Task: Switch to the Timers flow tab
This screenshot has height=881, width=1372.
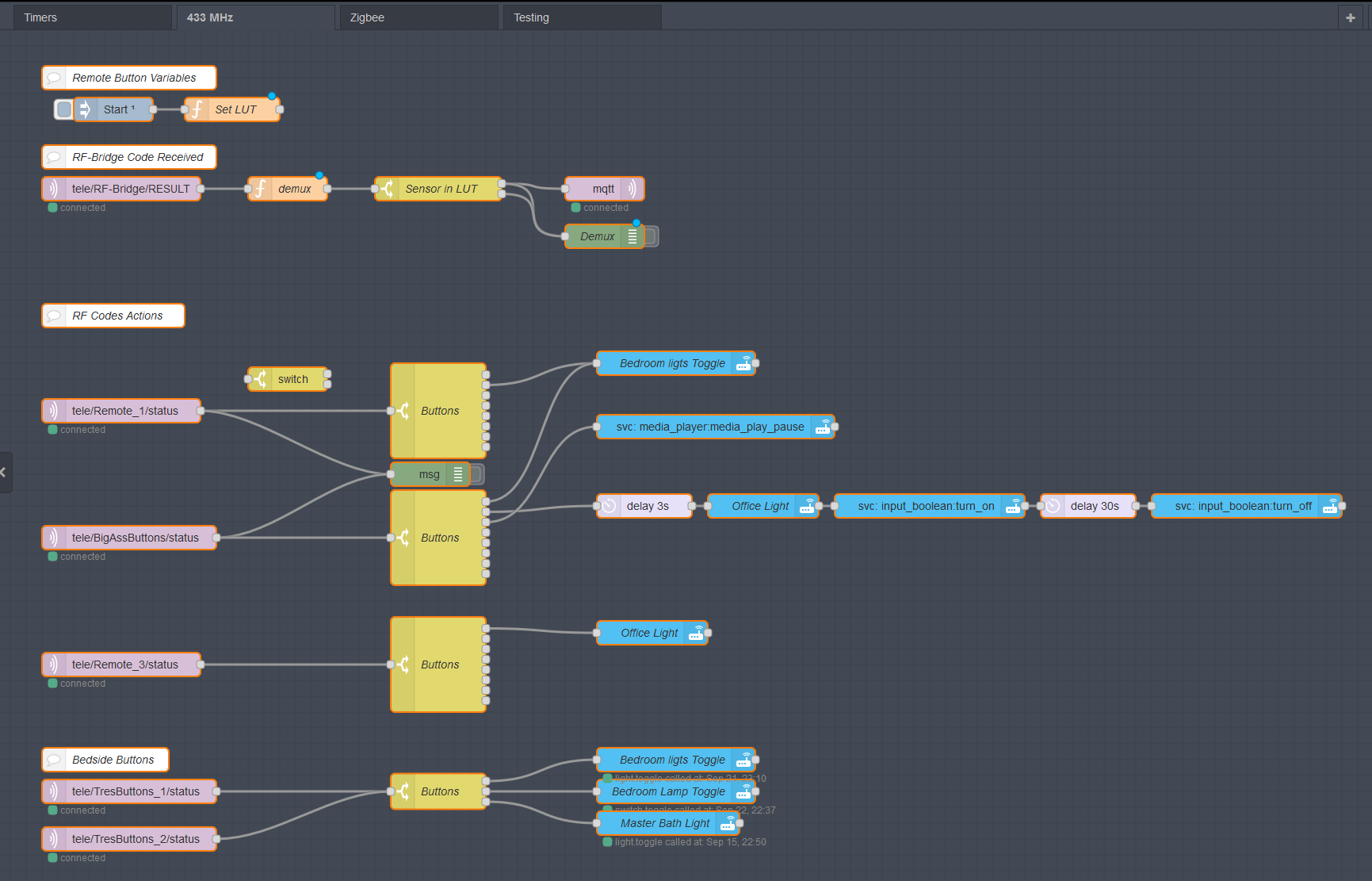Action: [x=92, y=17]
